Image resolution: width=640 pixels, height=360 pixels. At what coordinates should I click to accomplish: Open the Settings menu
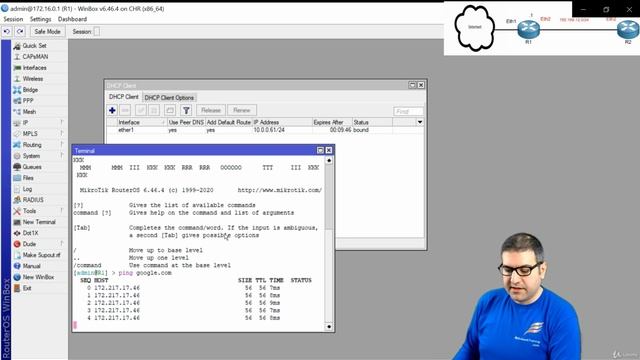click(x=40, y=19)
